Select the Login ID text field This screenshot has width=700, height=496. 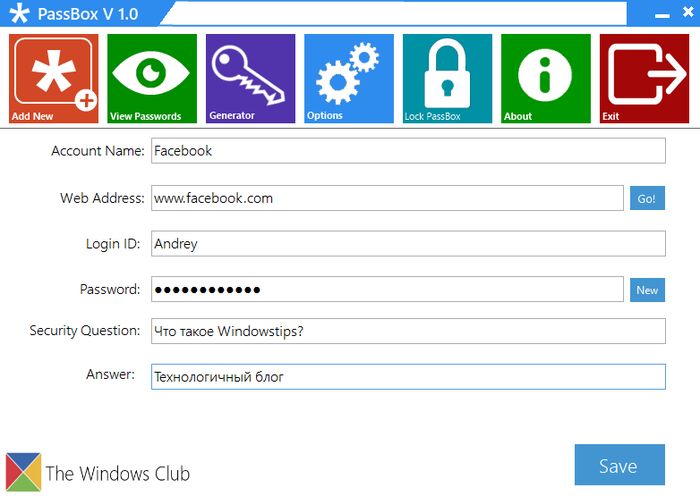tap(407, 244)
